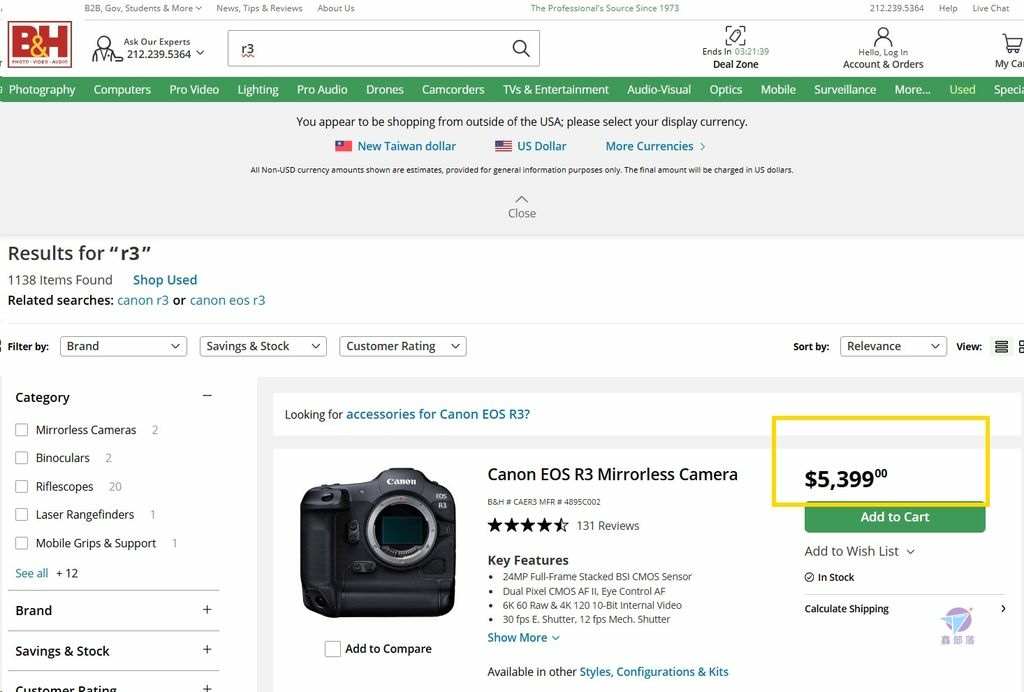Open the Pro Video menu

194,89
